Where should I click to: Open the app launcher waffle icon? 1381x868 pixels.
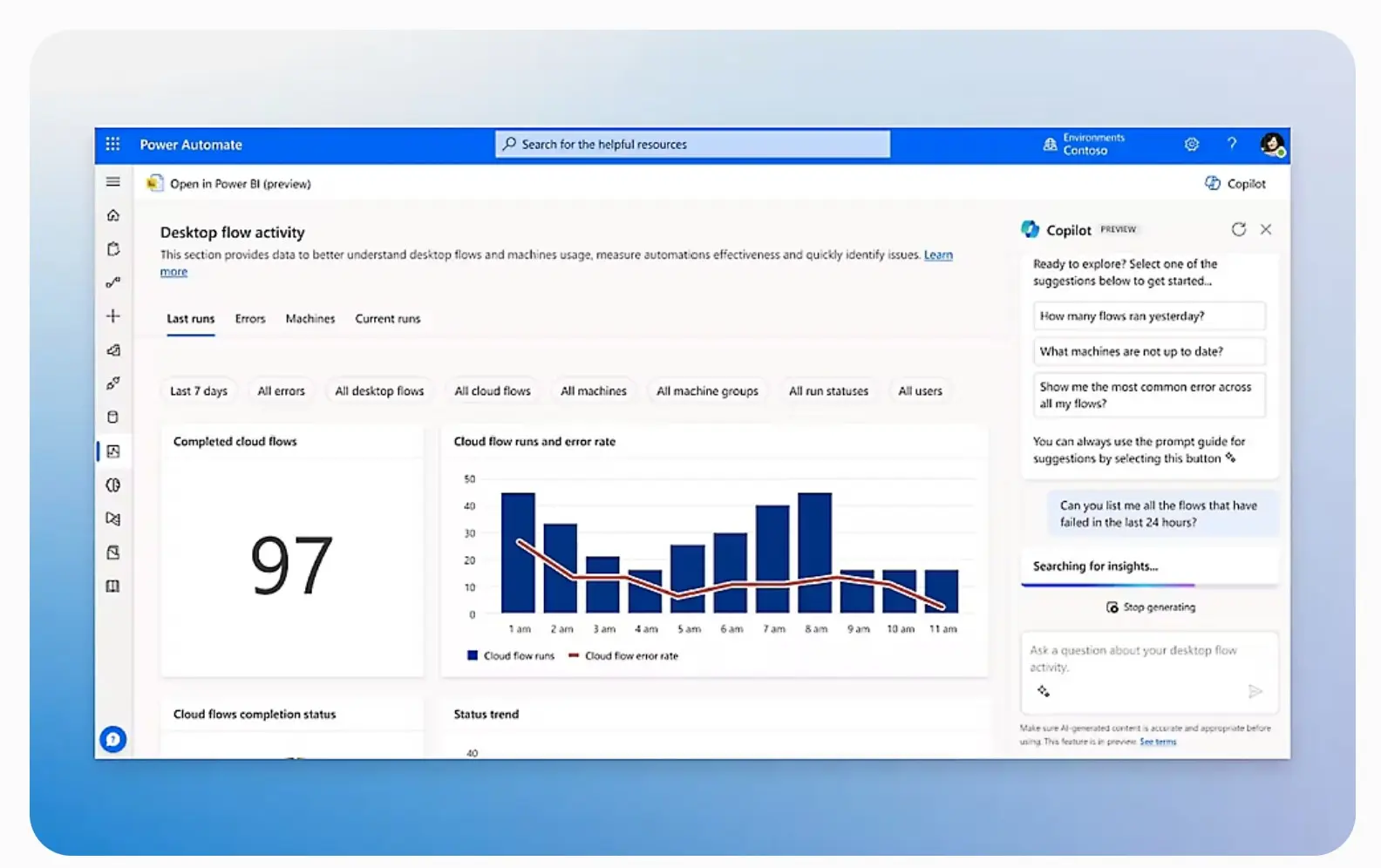click(x=112, y=145)
